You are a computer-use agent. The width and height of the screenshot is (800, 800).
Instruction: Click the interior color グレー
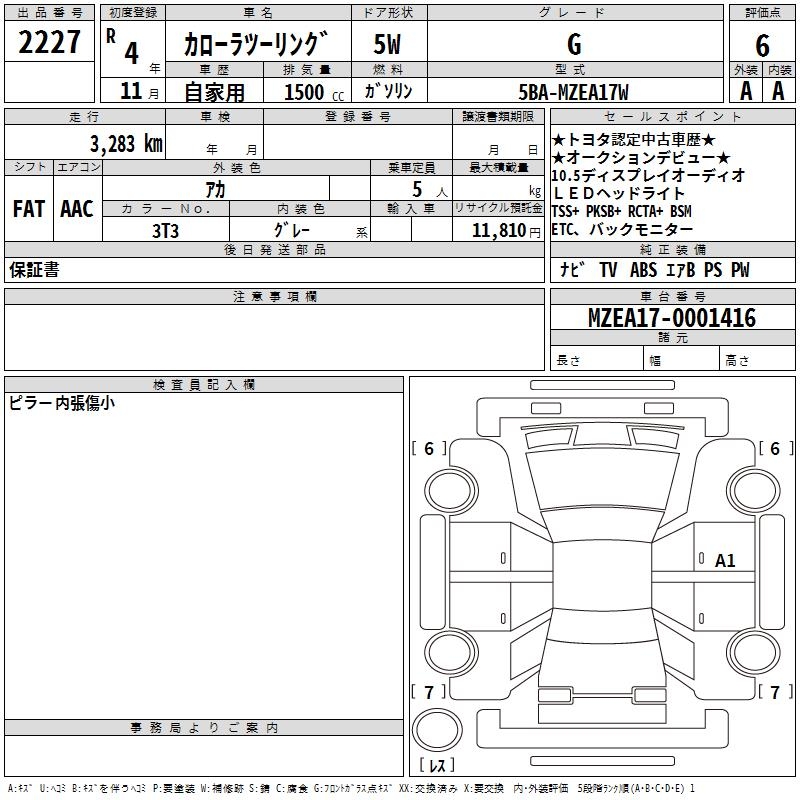point(292,230)
